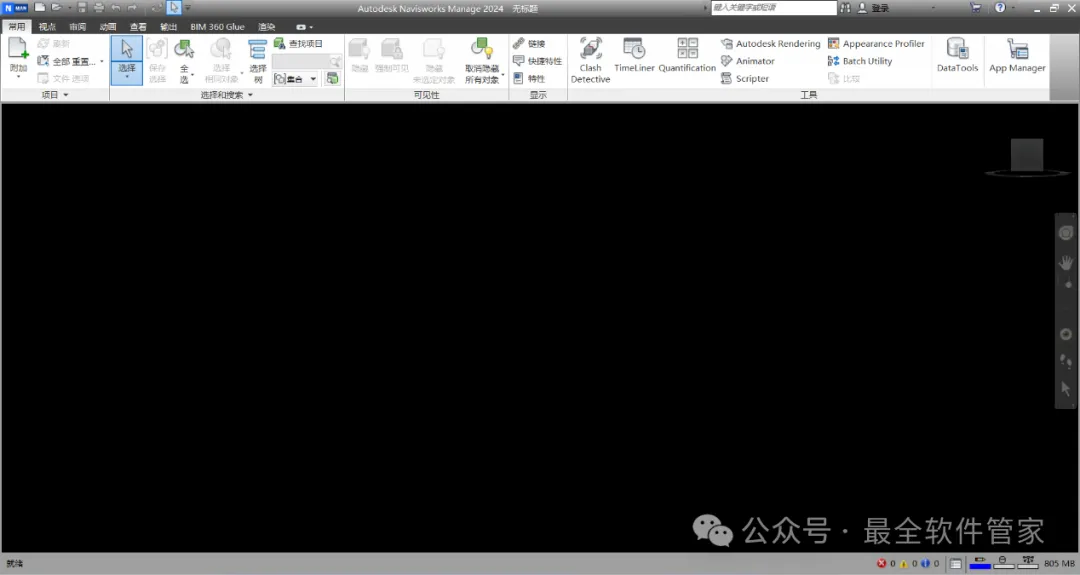The image size is (1080, 575).
Task: Click the Open file icon in quick access toolbar
Action: point(56,8)
